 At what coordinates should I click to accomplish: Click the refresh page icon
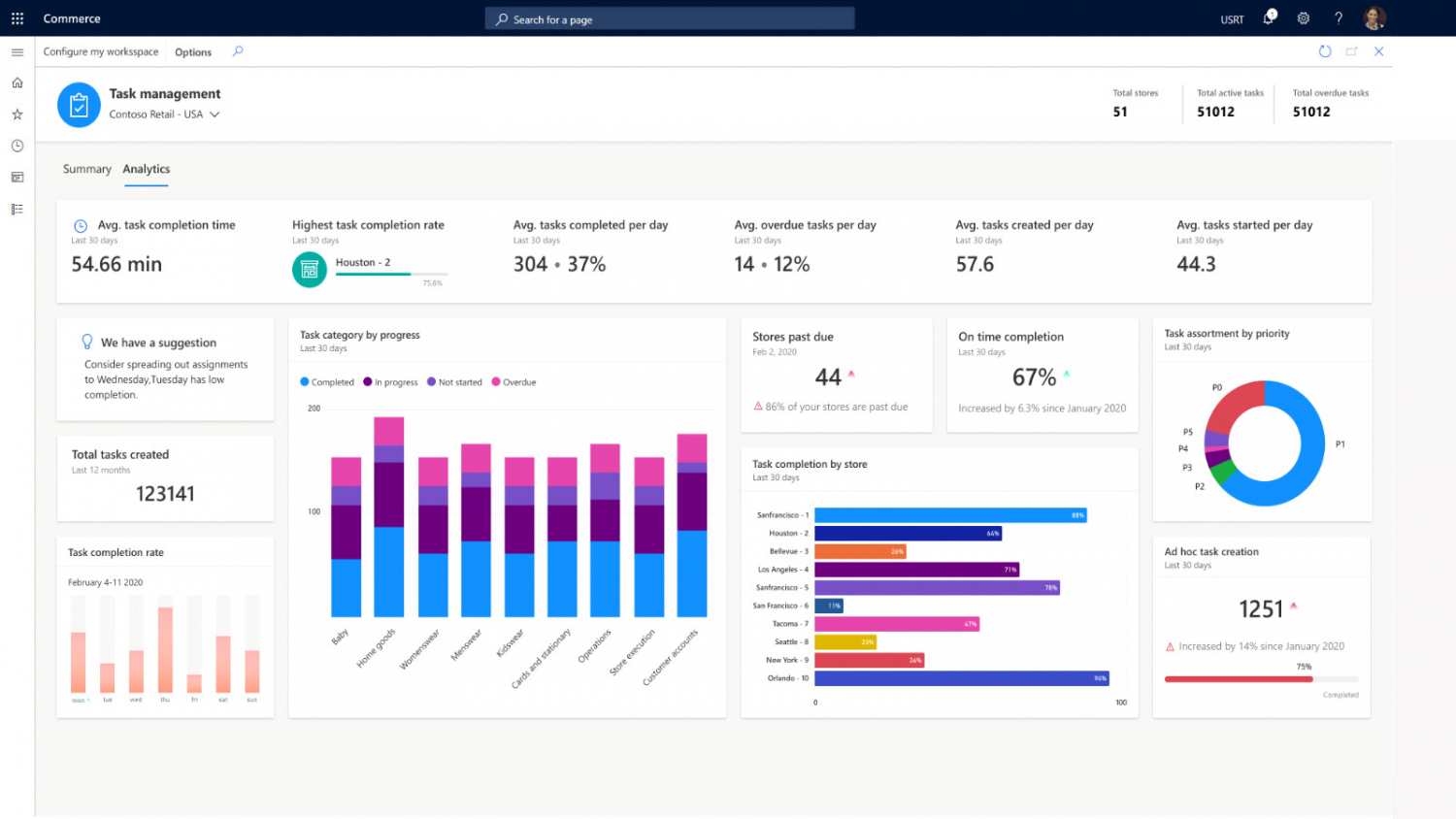pos(1325,51)
